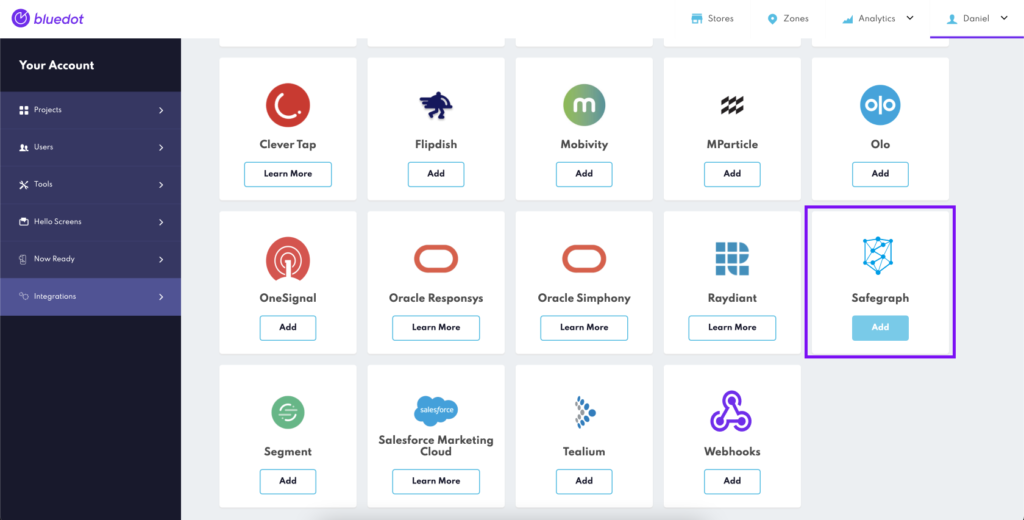The width and height of the screenshot is (1024, 520).
Task: Click Learn More under Salesforce Marketing Cloud
Action: 436,481
